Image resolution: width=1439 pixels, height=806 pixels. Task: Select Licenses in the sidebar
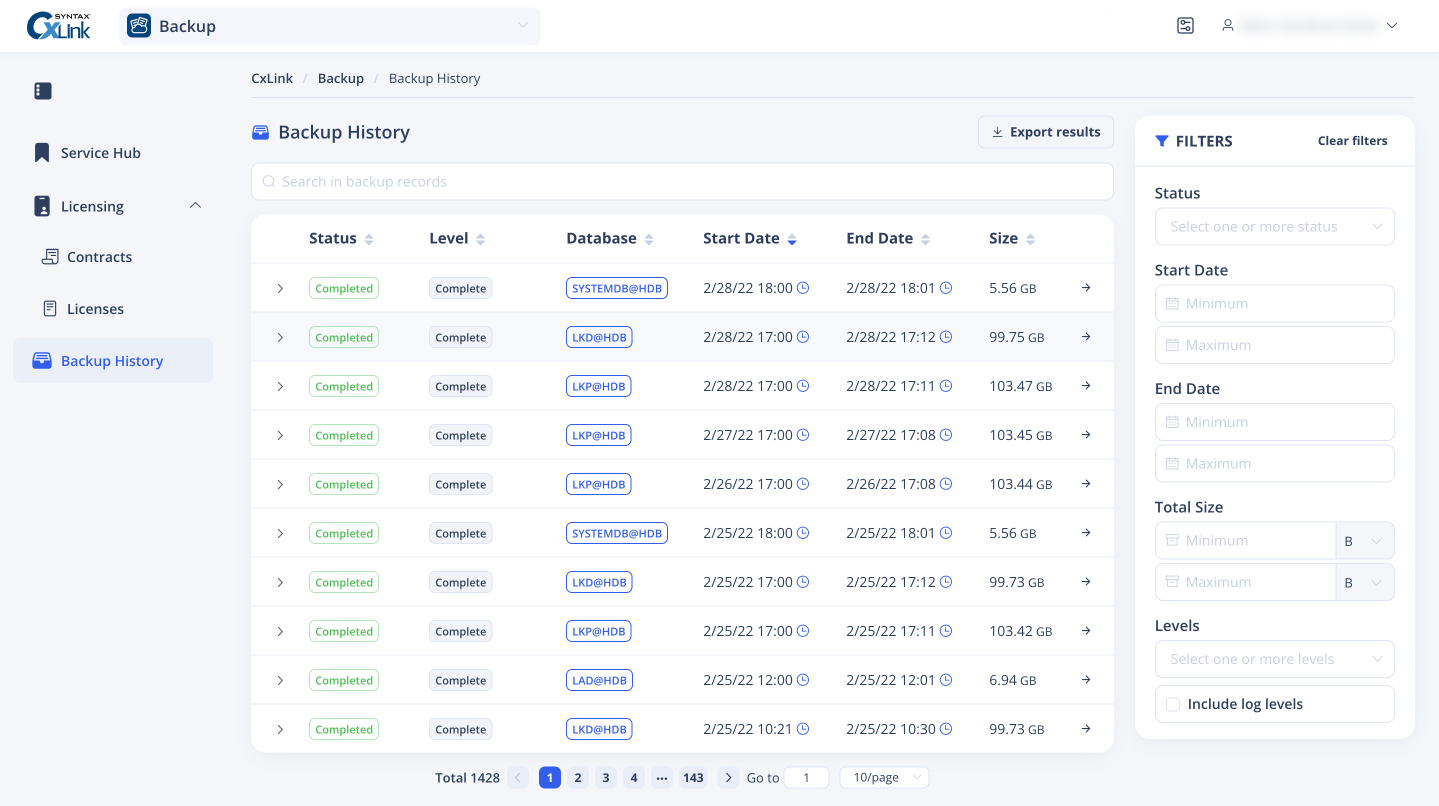[x=95, y=308]
